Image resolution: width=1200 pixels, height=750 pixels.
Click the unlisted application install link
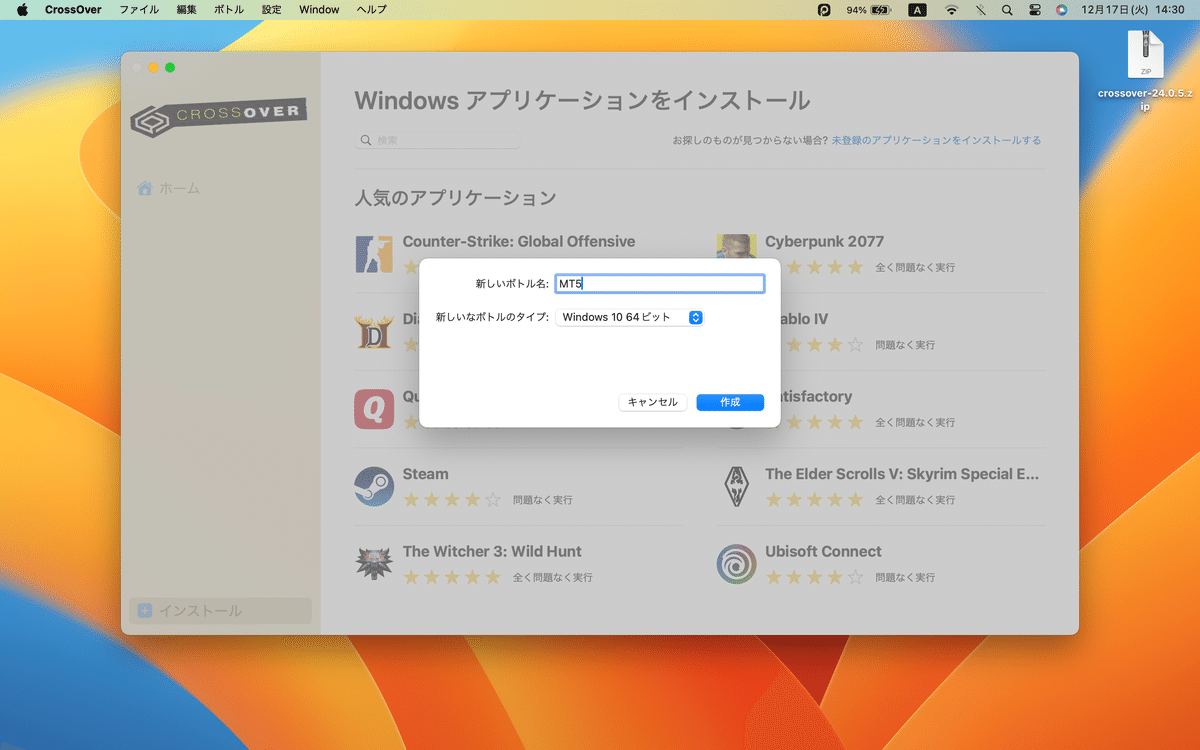936,140
